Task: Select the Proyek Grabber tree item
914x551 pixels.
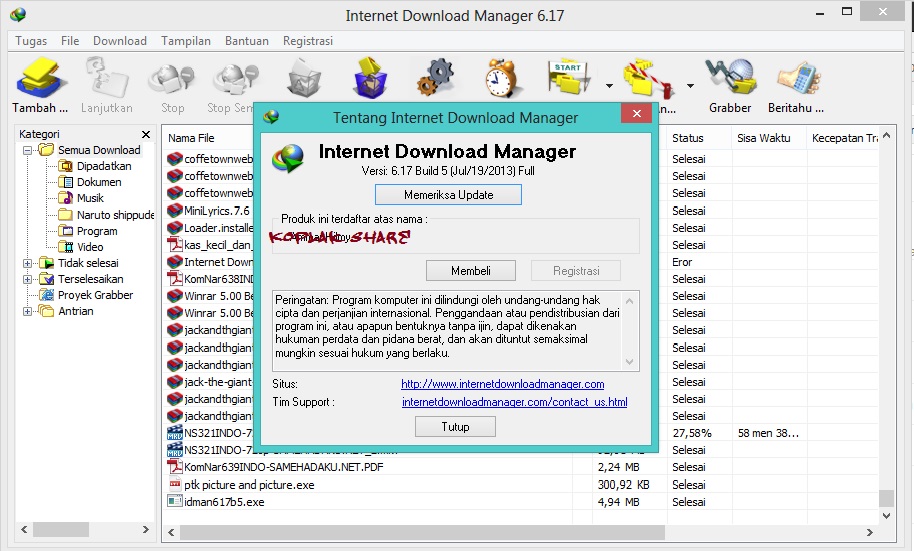Action: pyautogui.click(x=95, y=295)
